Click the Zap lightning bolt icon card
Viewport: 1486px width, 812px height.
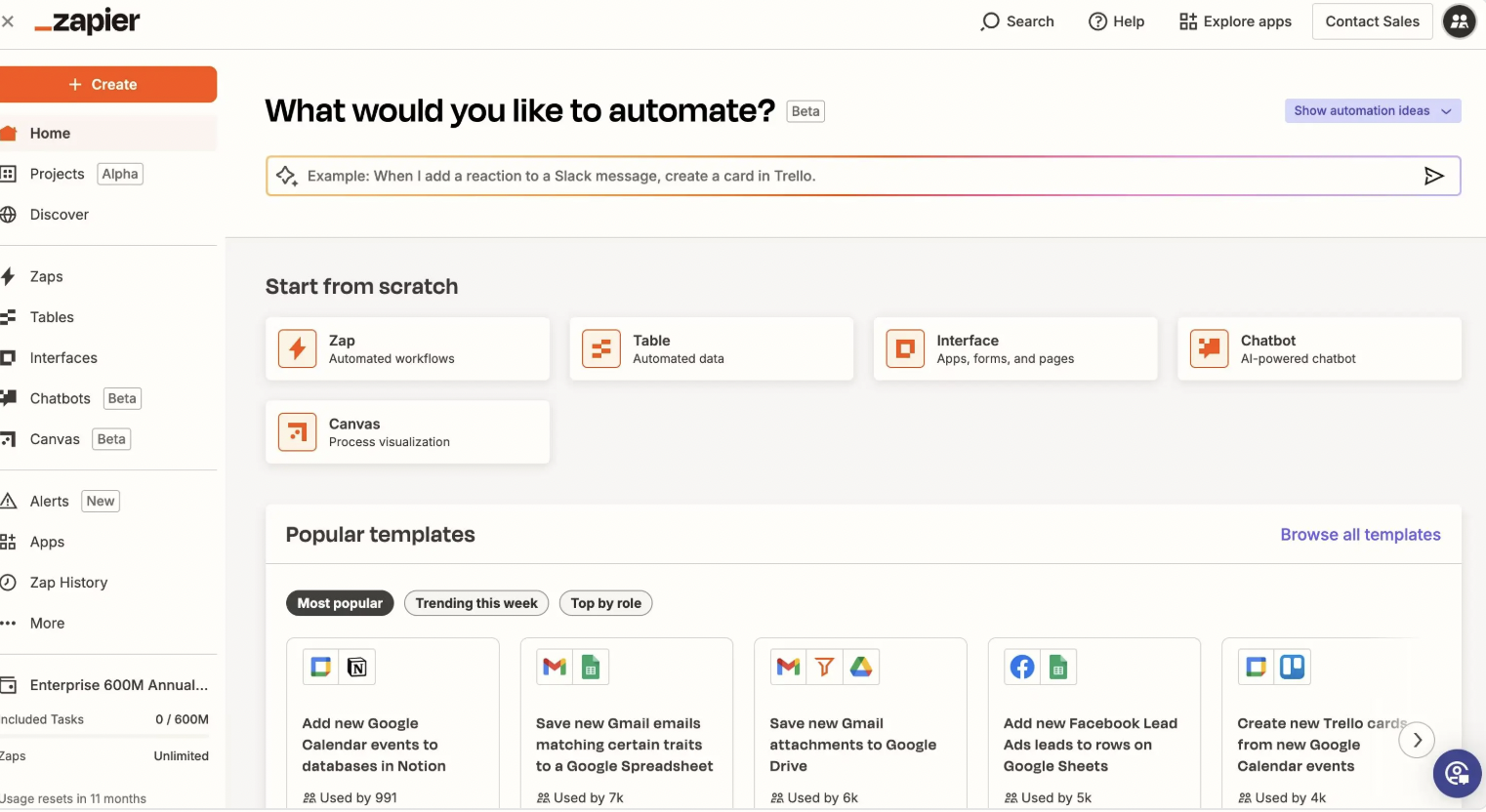tap(297, 348)
